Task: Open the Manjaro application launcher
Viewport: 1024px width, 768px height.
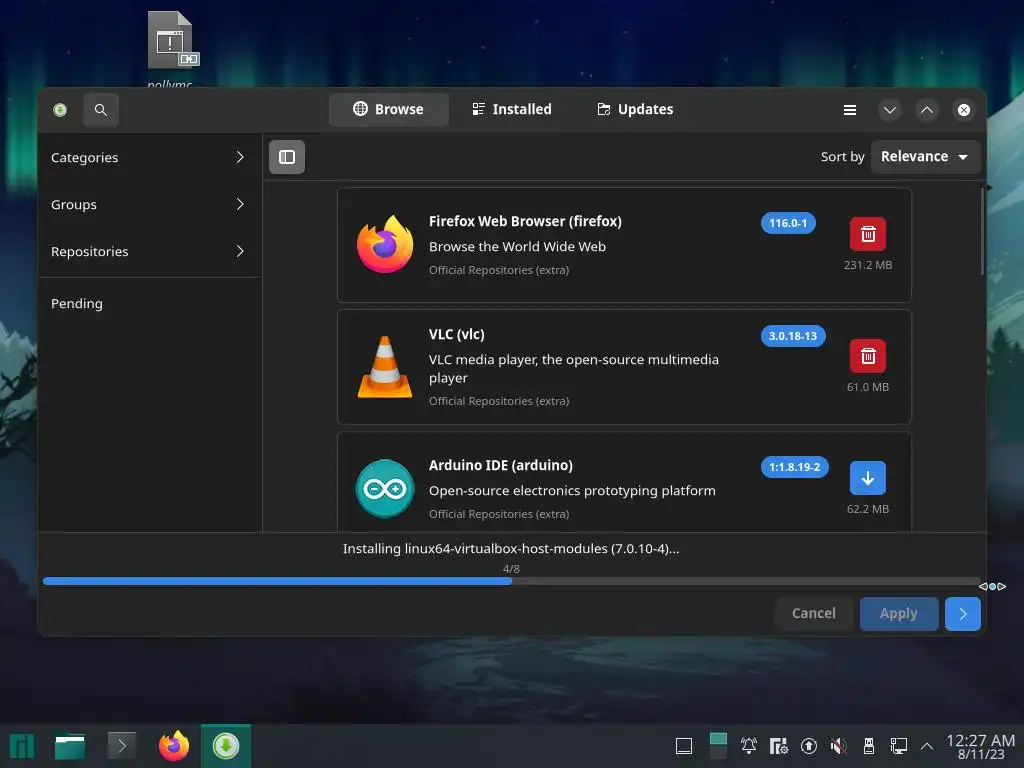Action: [x=22, y=746]
